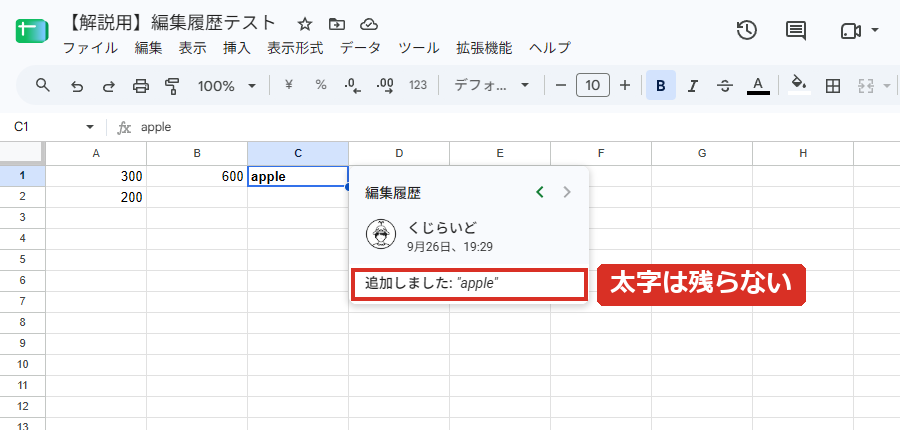Toggle bold formatting off
This screenshot has width=900, height=430.
coord(661,86)
